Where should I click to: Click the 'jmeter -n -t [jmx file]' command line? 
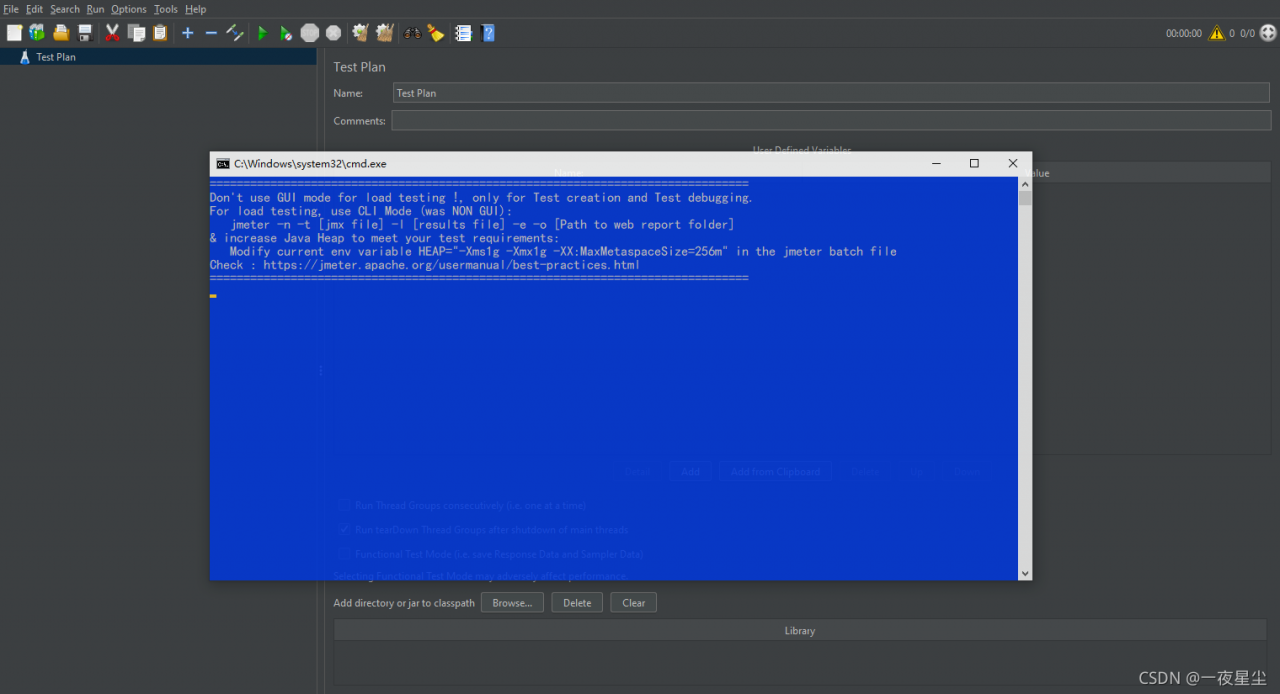[x=483, y=225]
